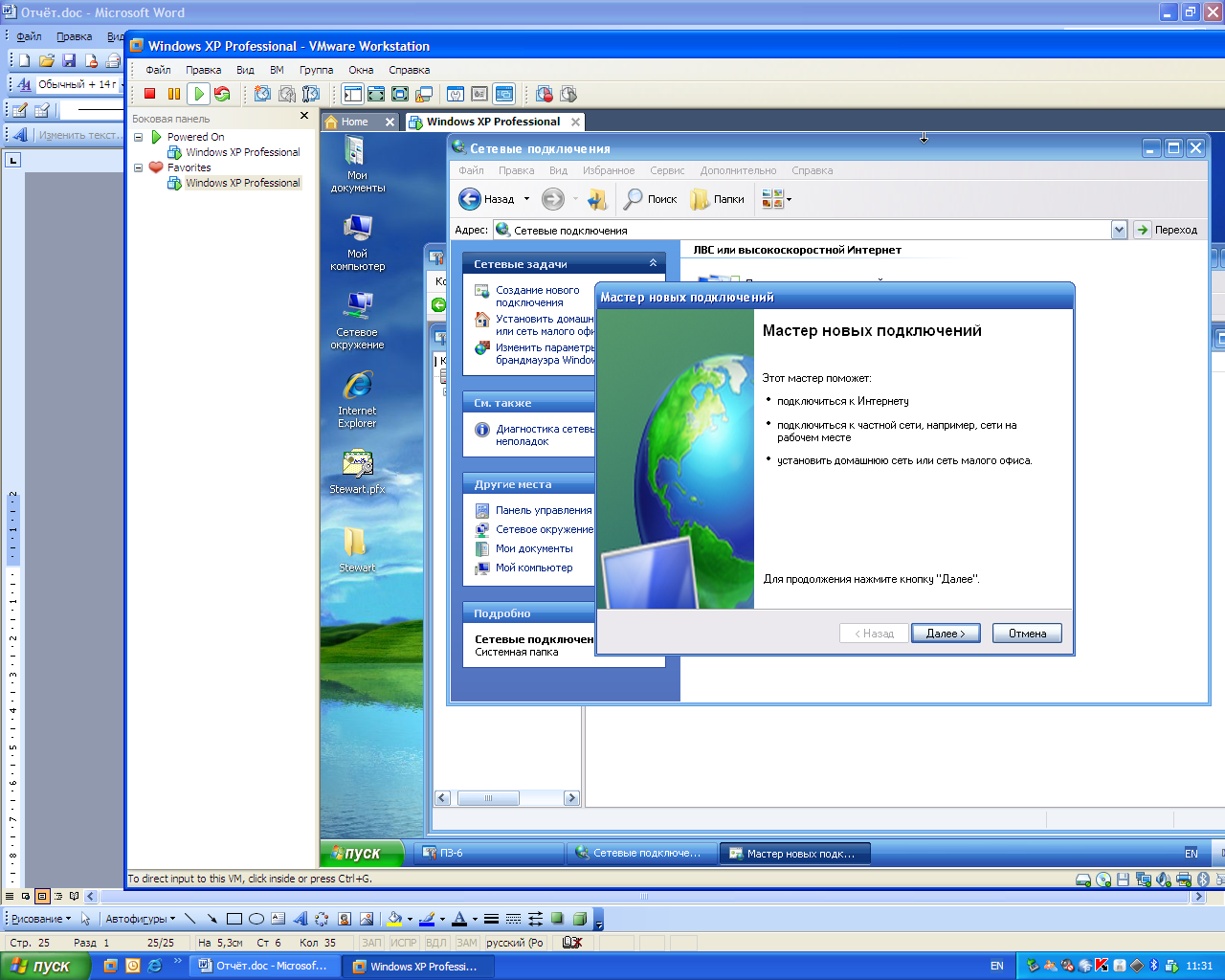Select the VM console view icon
This screenshot has width=1225, height=980.
click(504, 94)
